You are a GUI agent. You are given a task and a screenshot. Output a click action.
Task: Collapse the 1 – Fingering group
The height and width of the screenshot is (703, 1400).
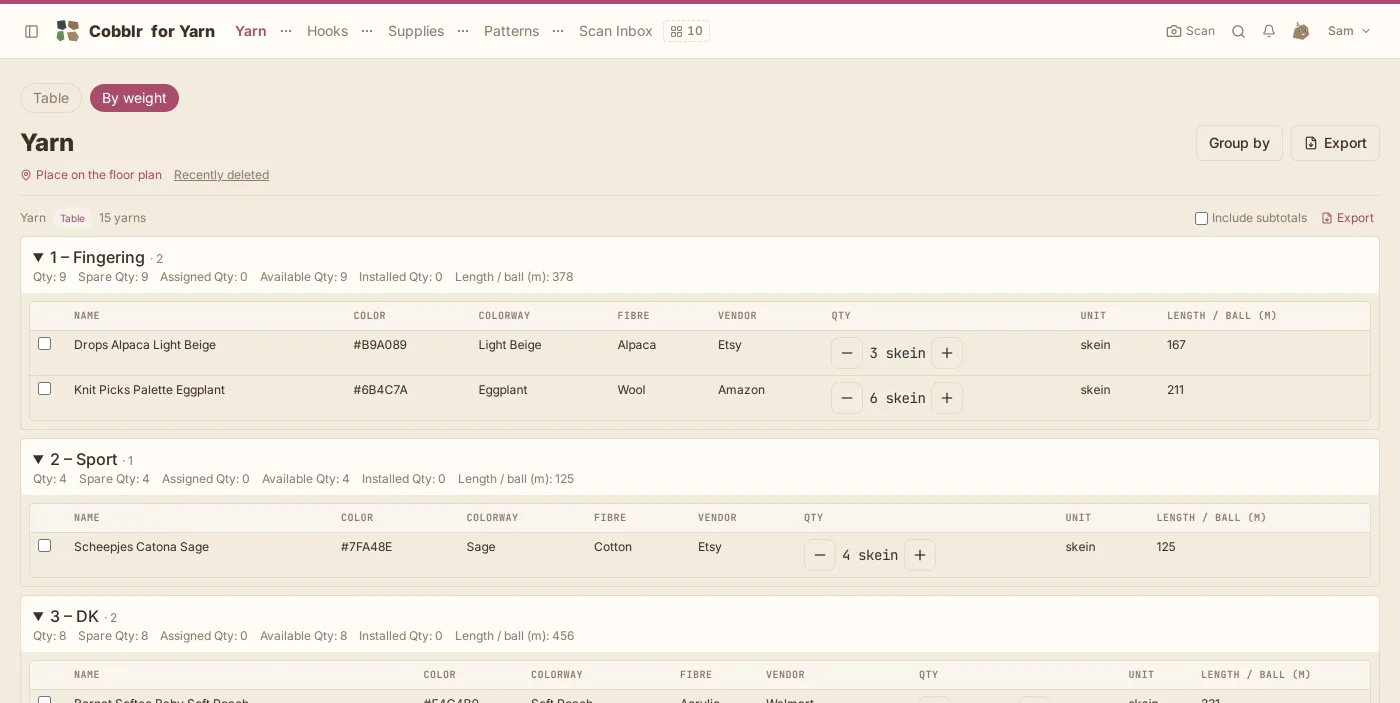[x=38, y=258]
